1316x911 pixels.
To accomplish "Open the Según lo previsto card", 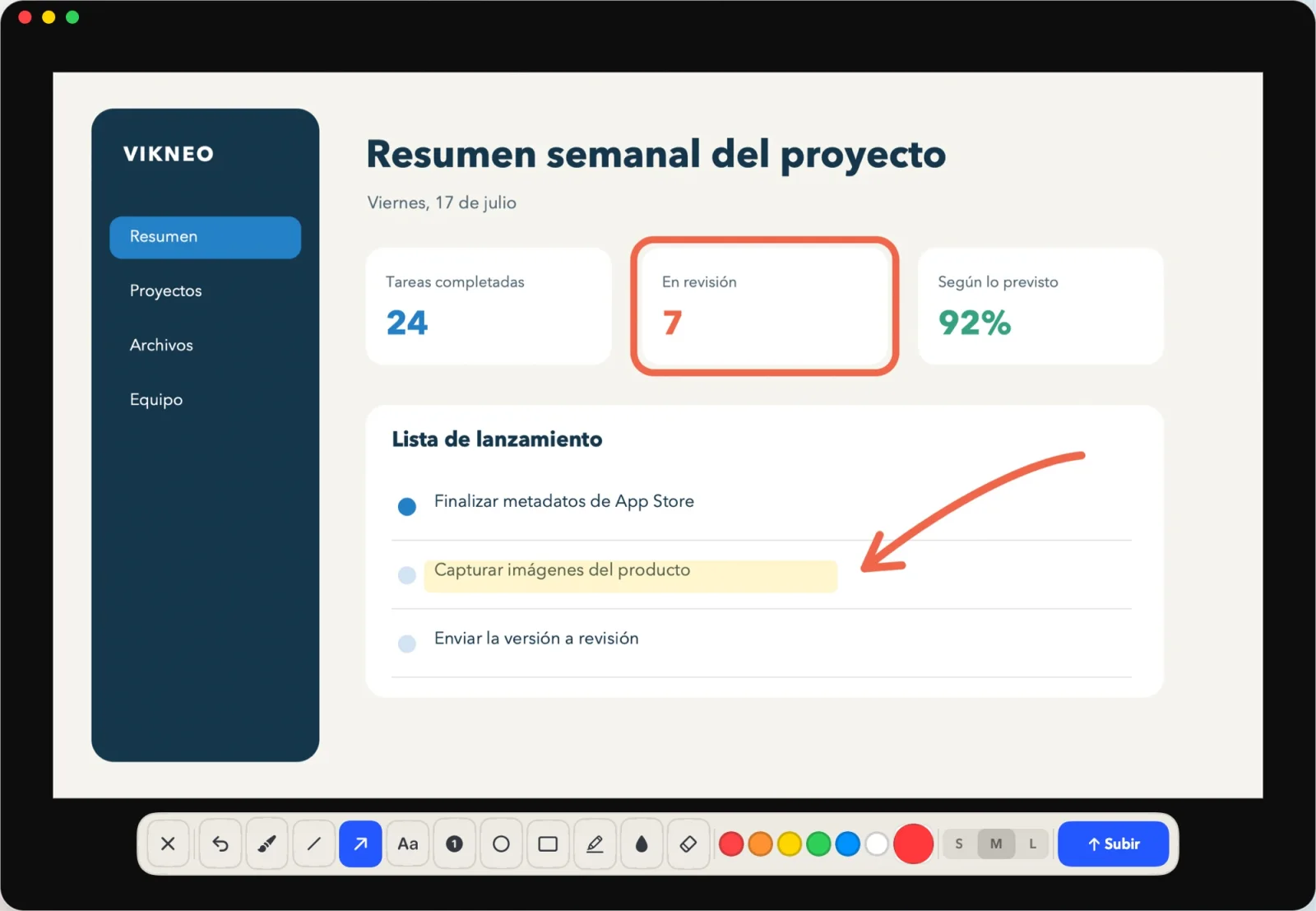I will tap(1040, 306).
